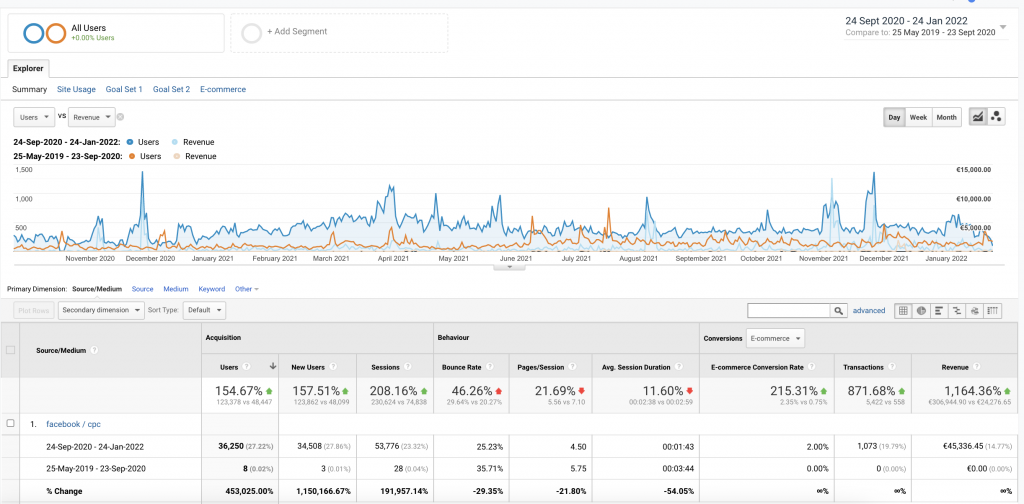1024x504 pixels.
Task: Tick the select-all checkbox in table header
Action: pyautogui.click(x=11, y=349)
